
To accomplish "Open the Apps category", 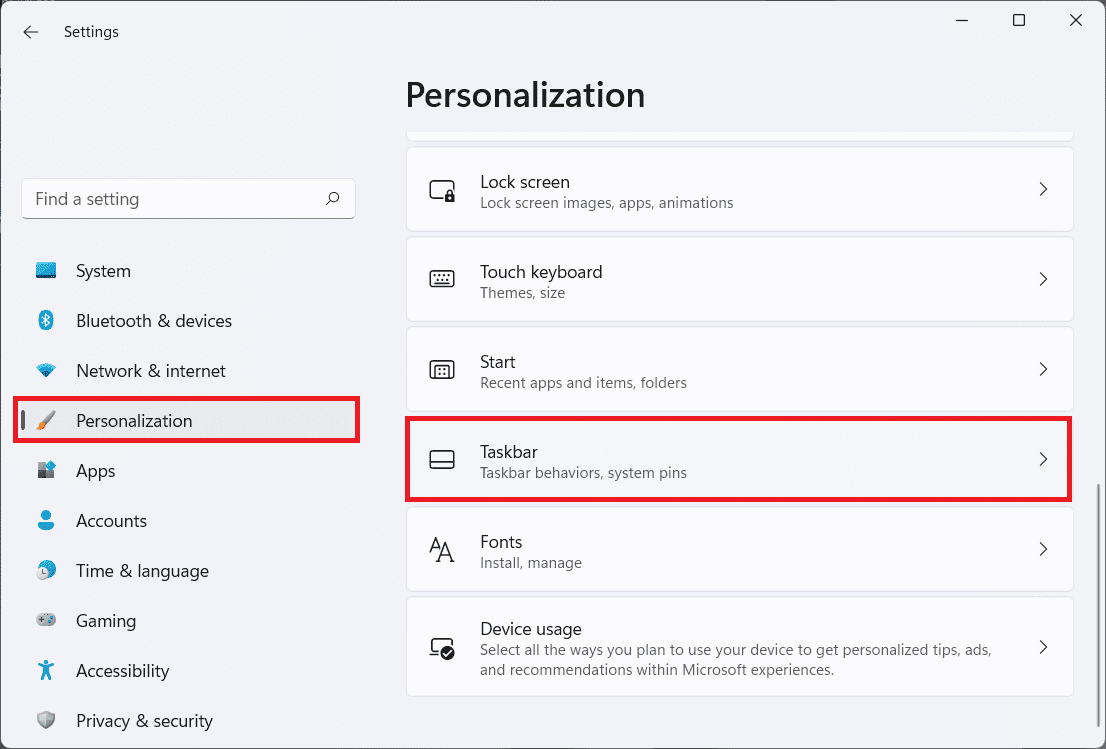I will coord(188,470).
